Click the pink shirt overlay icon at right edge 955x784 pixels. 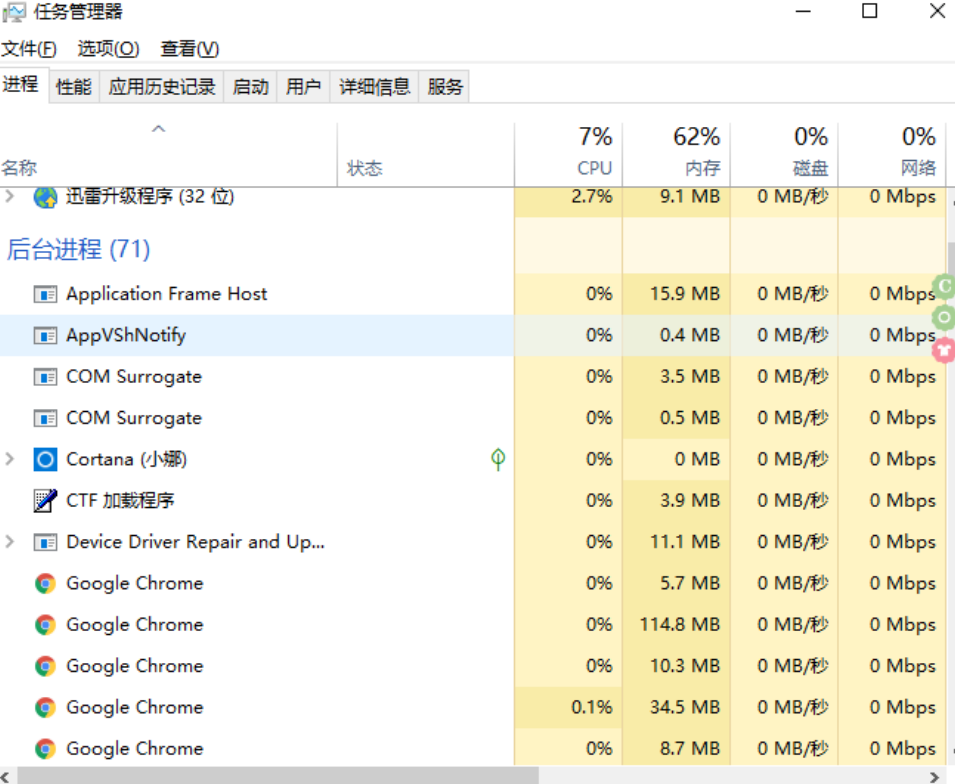click(944, 350)
